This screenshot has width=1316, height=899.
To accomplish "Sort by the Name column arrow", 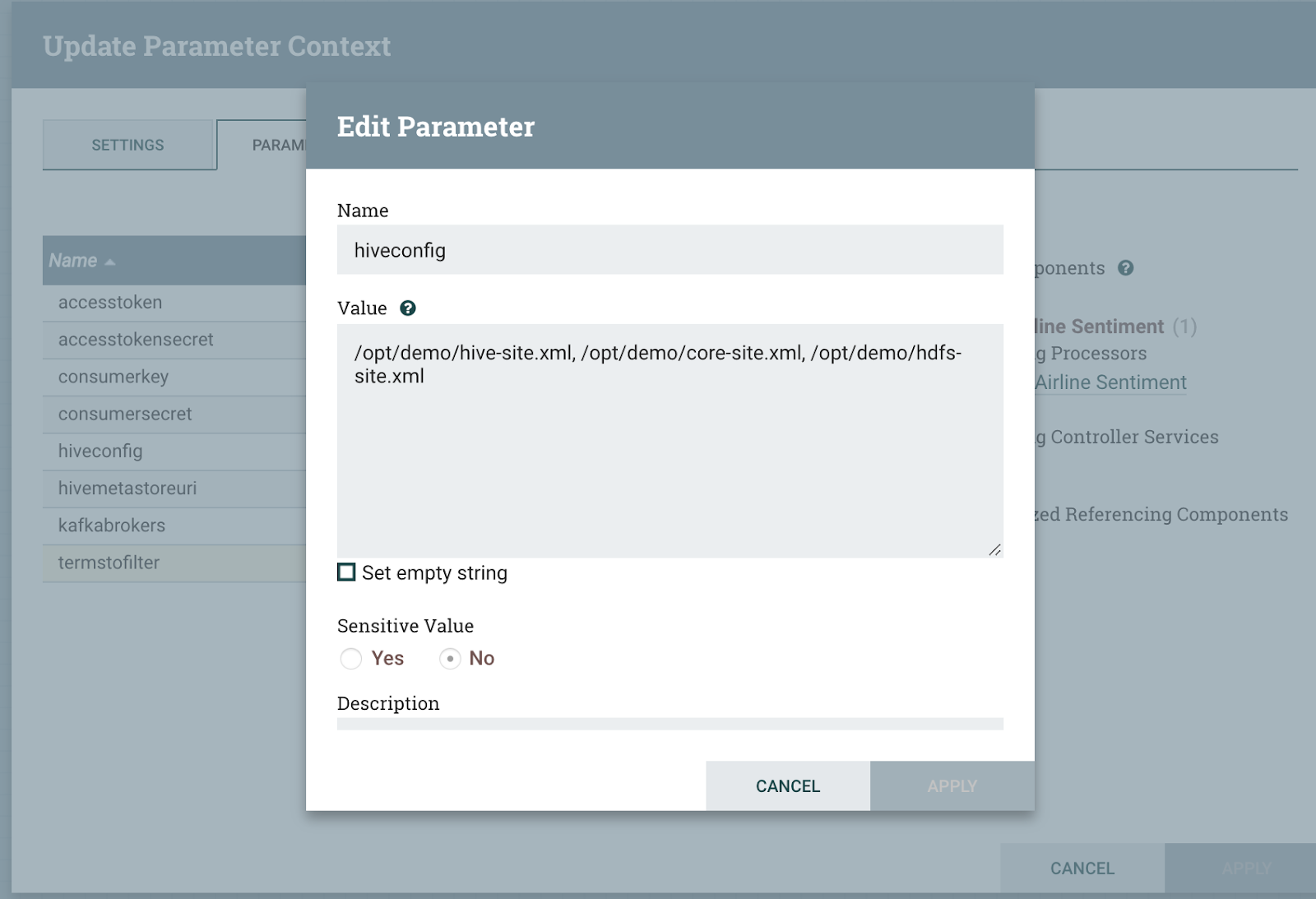I will (110, 262).
